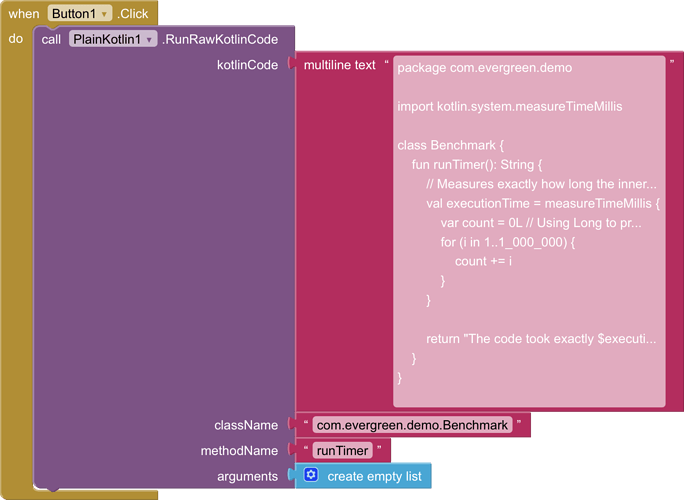The width and height of the screenshot is (684, 500).
Task: Click the multiline Kotlin code text area
Action: (x=529, y=231)
